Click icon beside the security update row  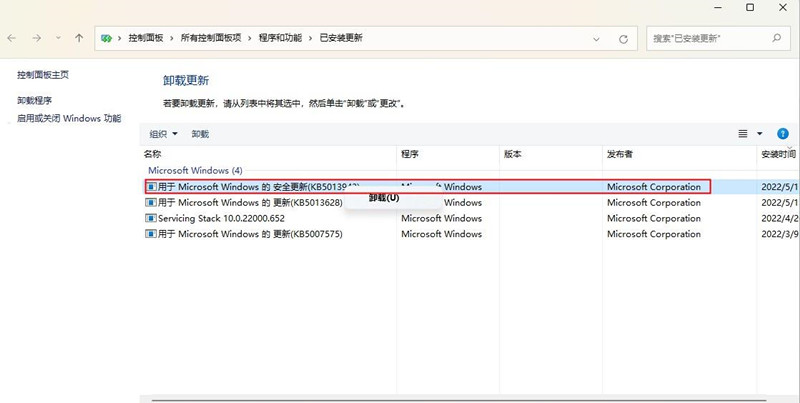pyautogui.click(x=152, y=187)
